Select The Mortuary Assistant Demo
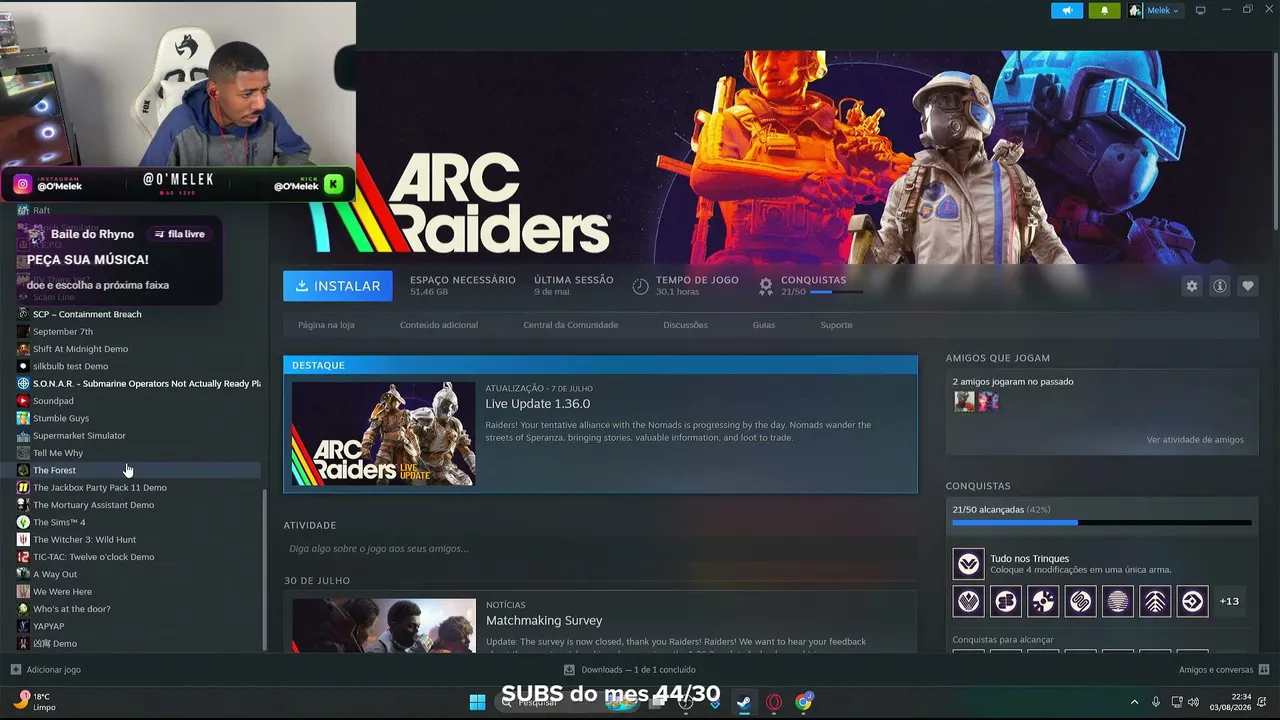 pyautogui.click(x=93, y=505)
